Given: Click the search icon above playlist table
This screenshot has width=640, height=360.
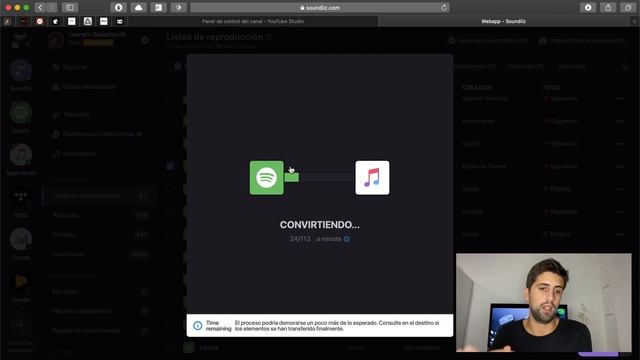Looking at the screenshot, I should coord(625,67).
